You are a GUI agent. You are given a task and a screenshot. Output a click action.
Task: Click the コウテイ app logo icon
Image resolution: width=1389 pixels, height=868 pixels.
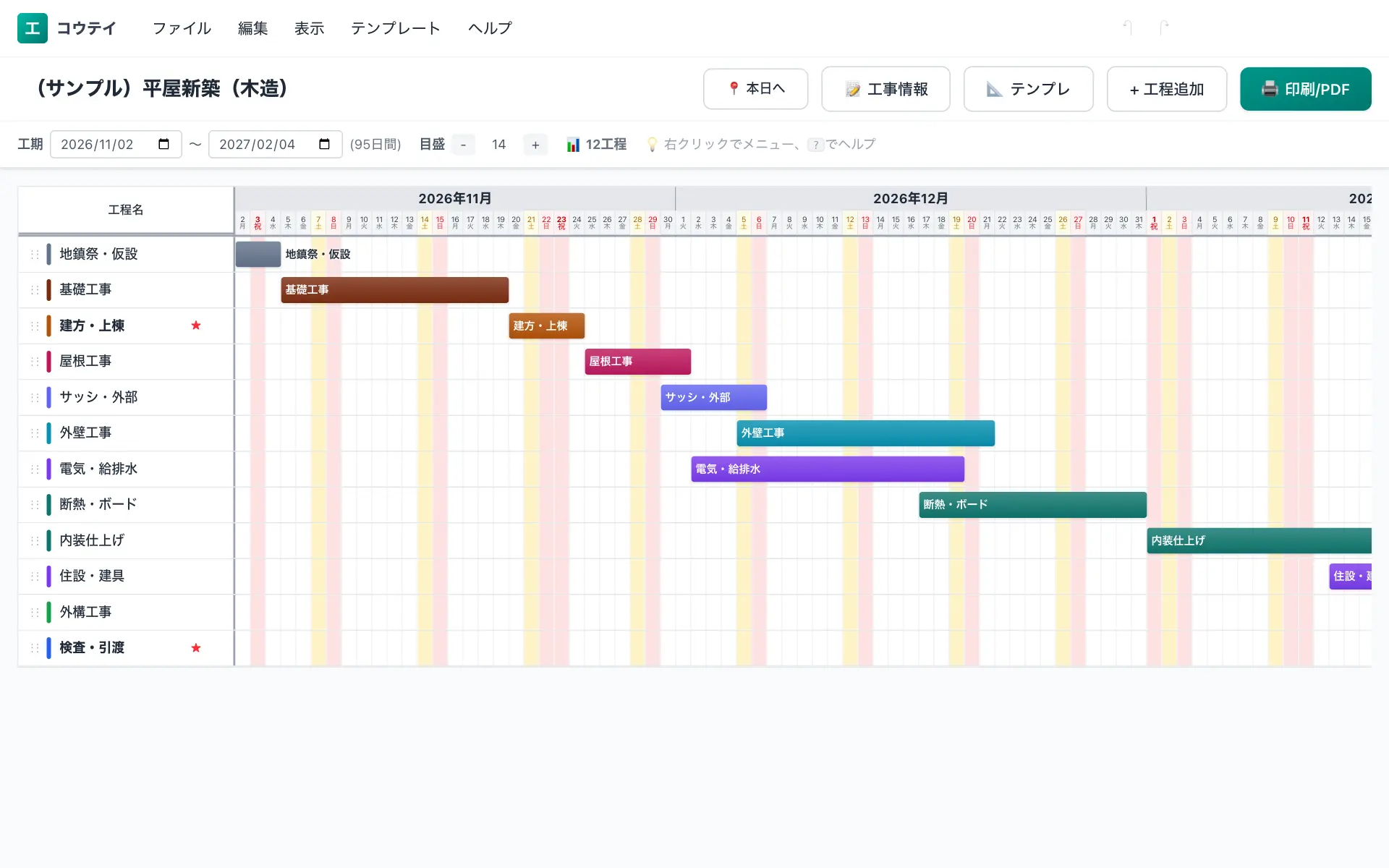(x=33, y=28)
